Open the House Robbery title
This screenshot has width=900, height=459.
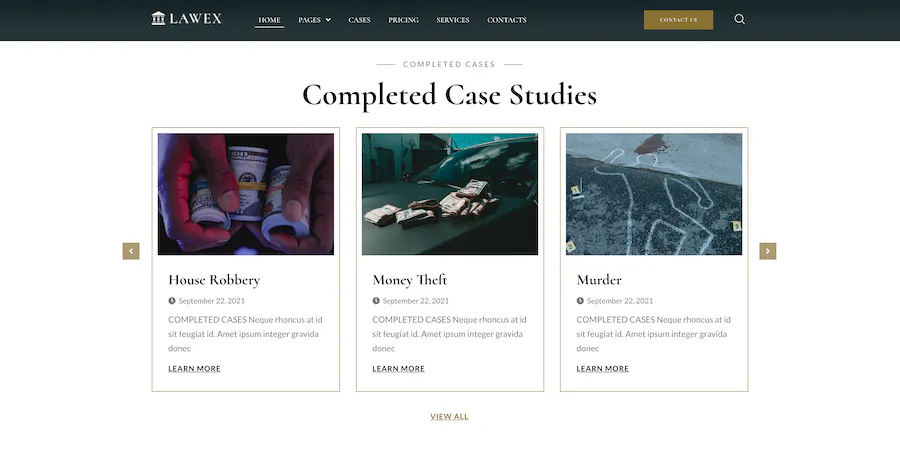click(x=214, y=280)
